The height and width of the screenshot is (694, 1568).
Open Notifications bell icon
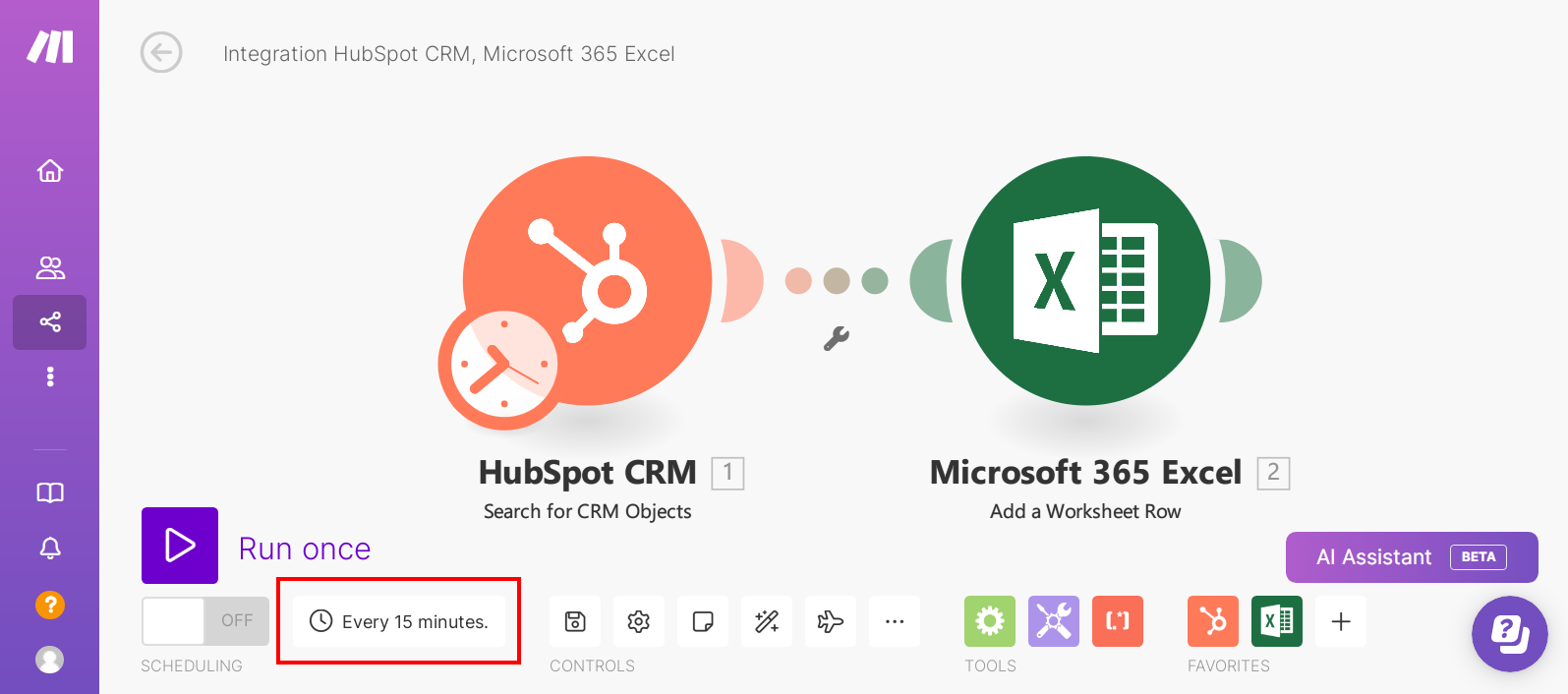[50, 548]
